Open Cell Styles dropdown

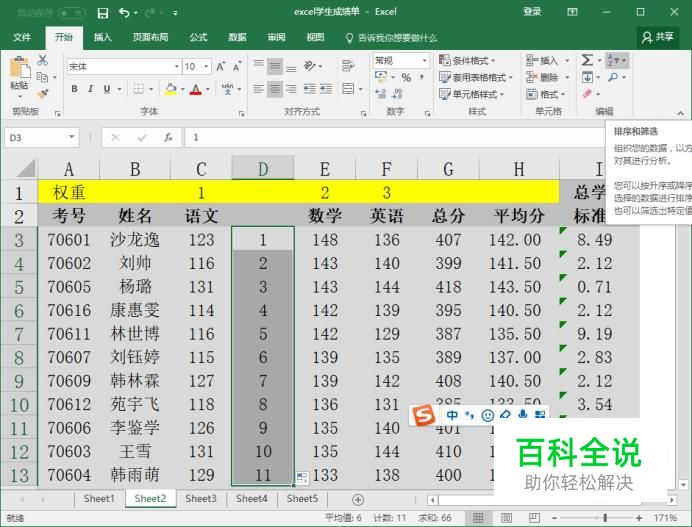pyautogui.click(x=471, y=94)
